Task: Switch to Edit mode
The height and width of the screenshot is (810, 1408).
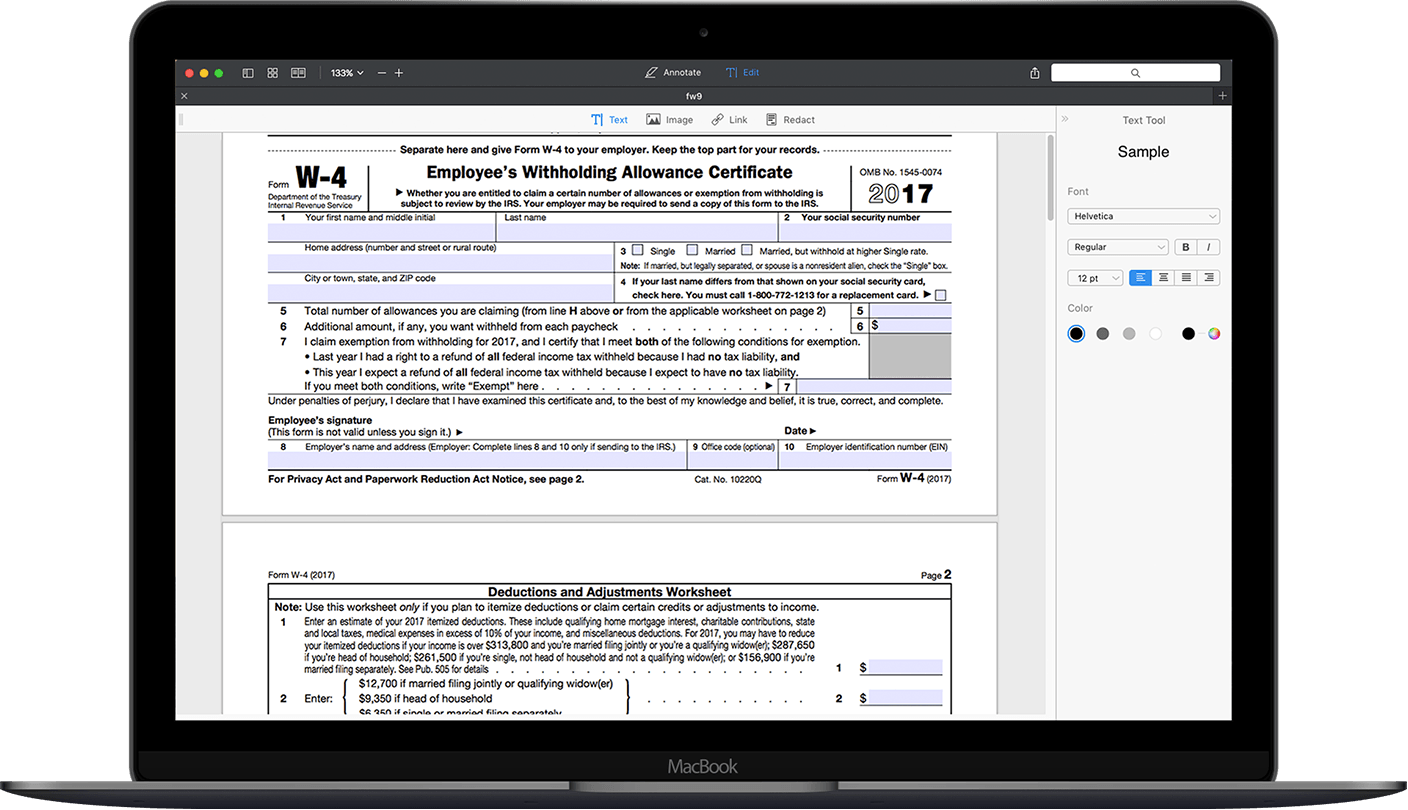Action: (x=742, y=73)
